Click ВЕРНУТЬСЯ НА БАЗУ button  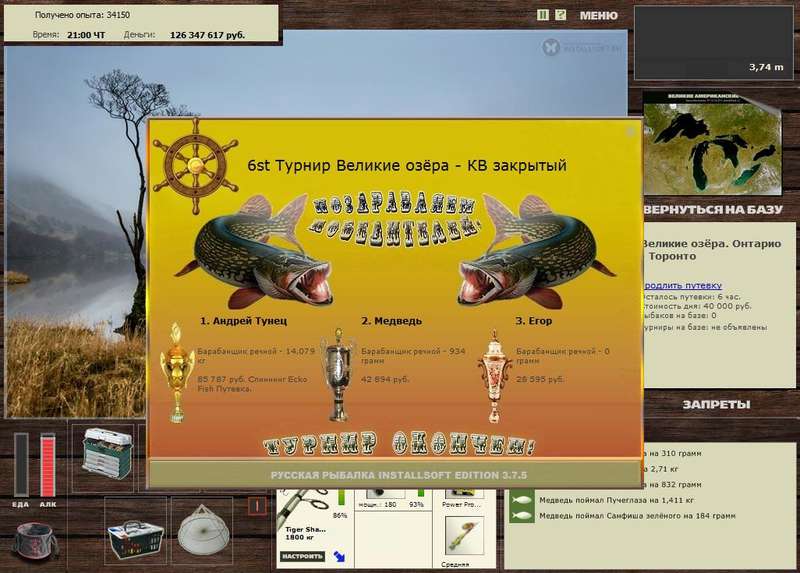pyautogui.click(x=713, y=210)
